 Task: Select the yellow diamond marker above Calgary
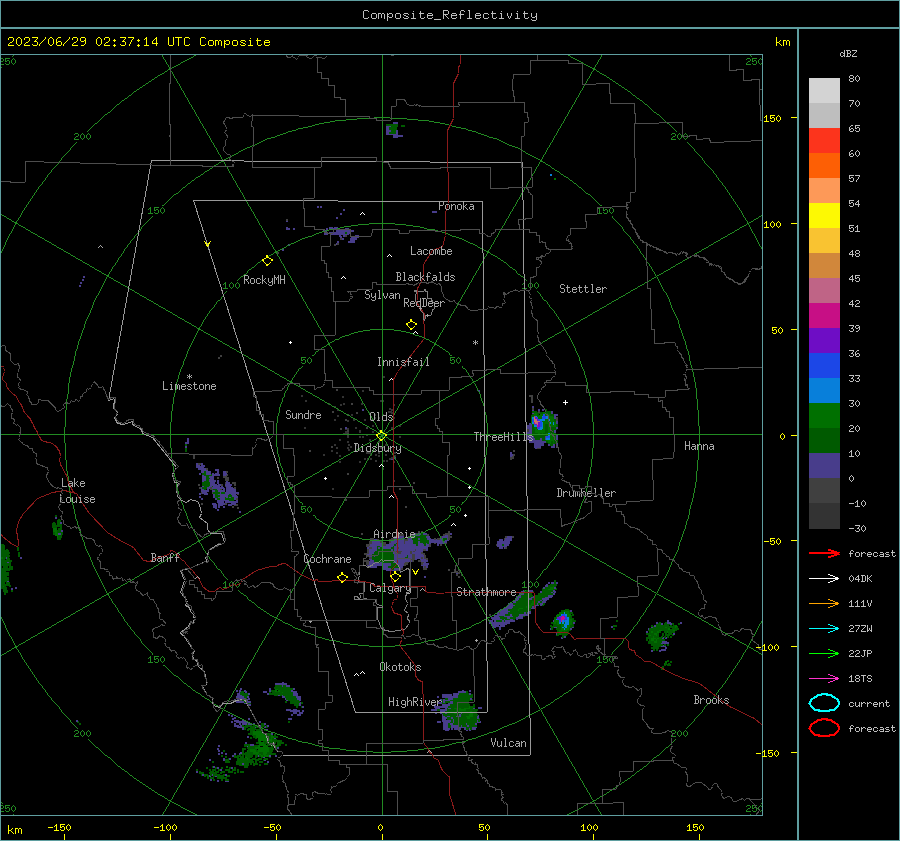point(395,576)
